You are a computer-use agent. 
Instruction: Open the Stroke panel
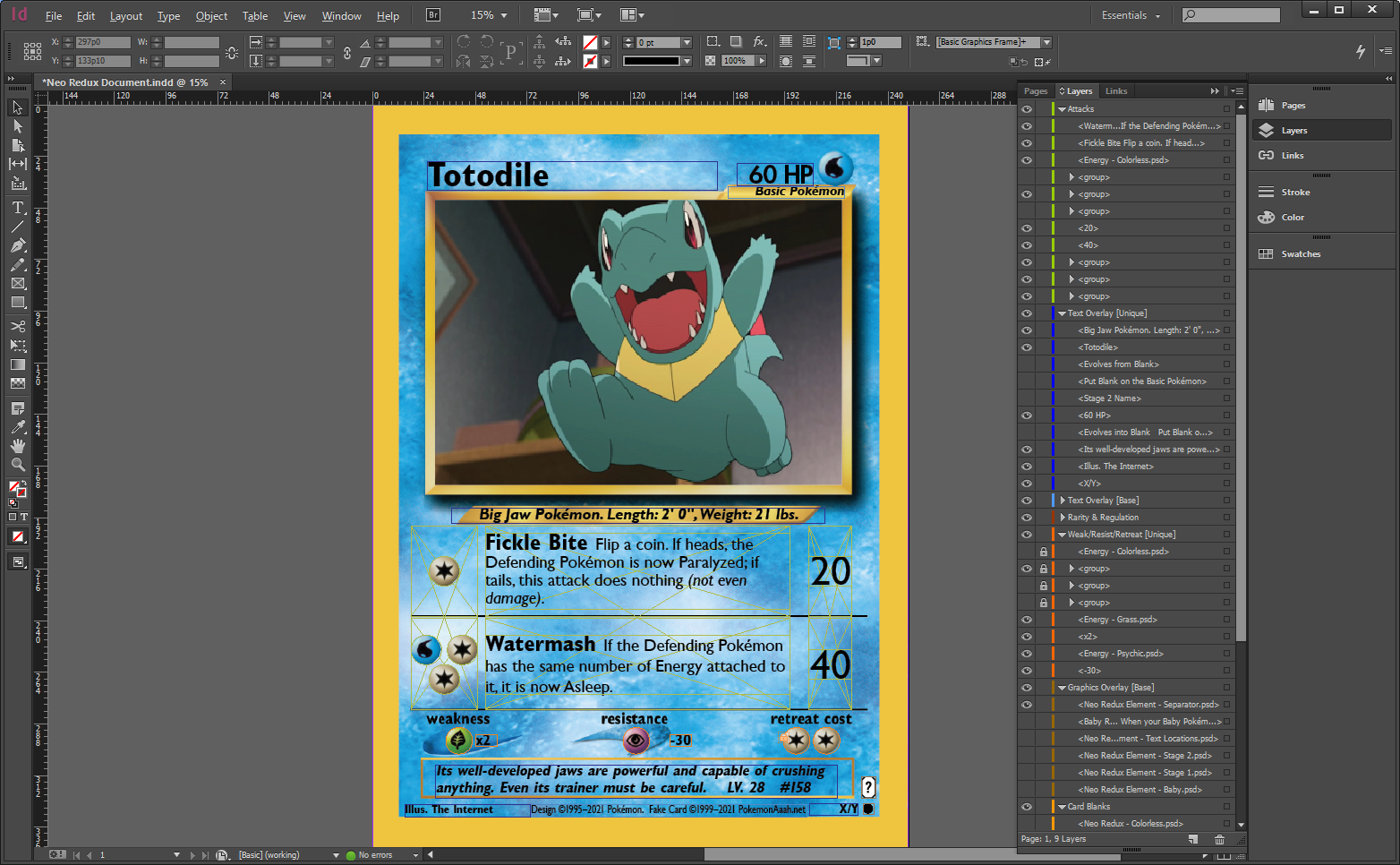[1294, 193]
